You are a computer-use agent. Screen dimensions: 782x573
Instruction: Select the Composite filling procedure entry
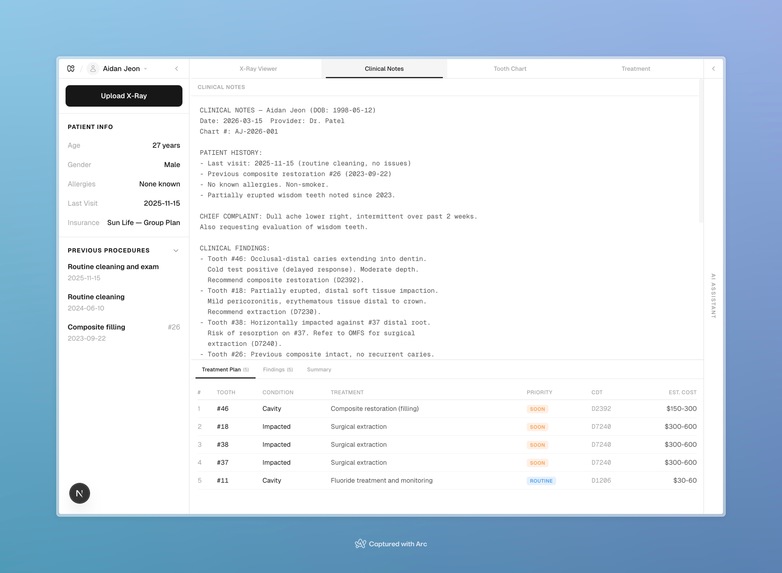click(124, 332)
